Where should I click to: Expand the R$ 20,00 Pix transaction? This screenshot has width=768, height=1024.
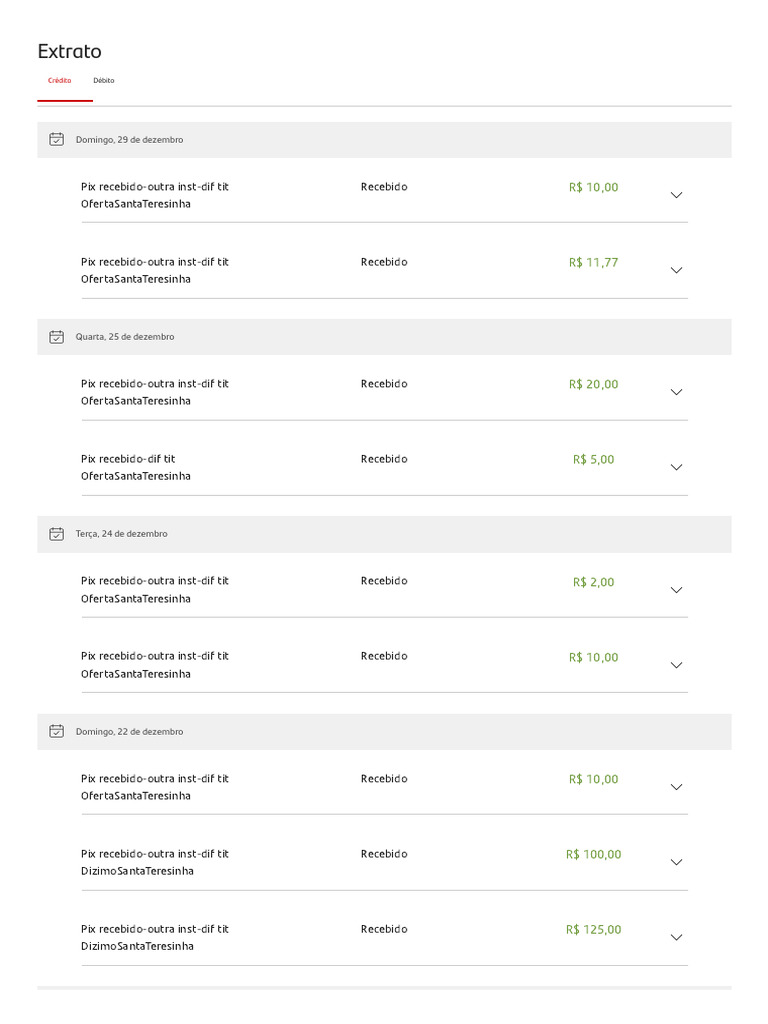[676, 392]
